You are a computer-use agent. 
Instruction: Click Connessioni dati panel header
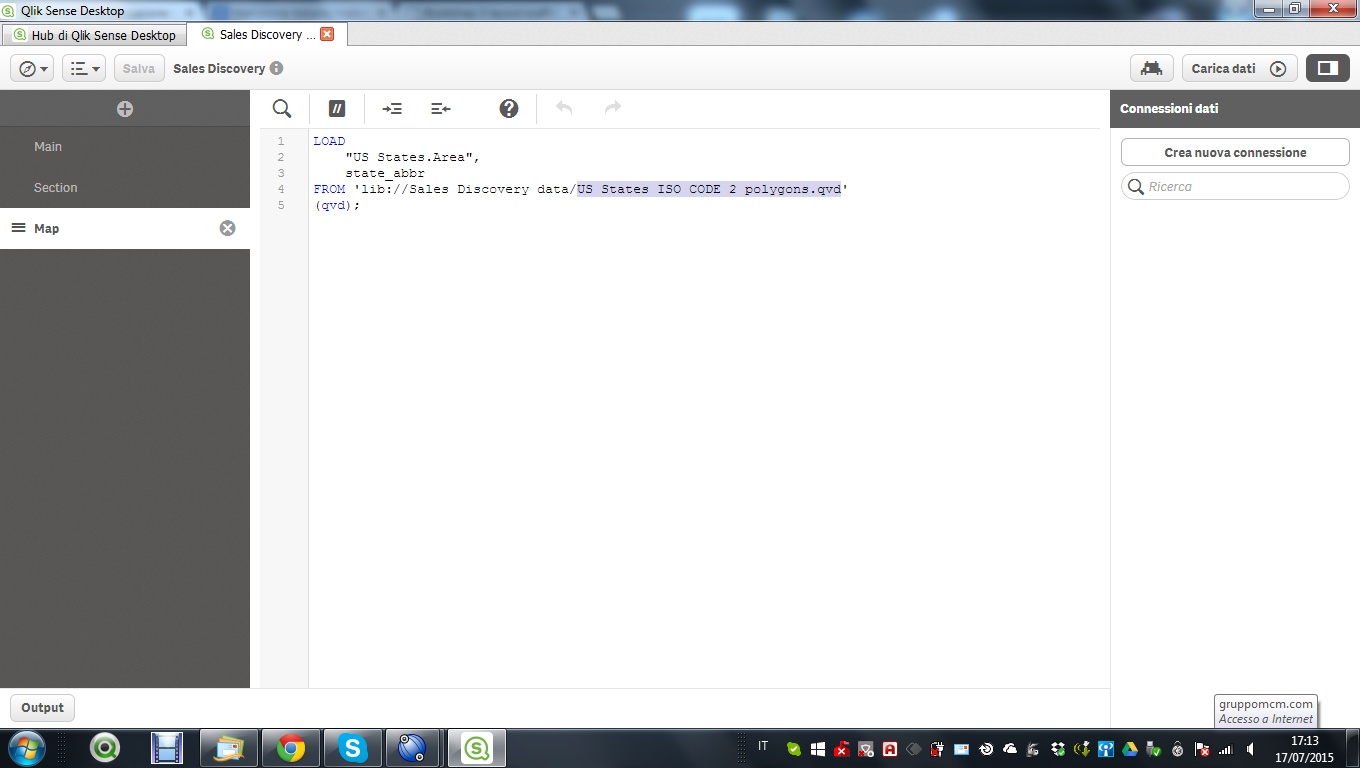point(1235,108)
